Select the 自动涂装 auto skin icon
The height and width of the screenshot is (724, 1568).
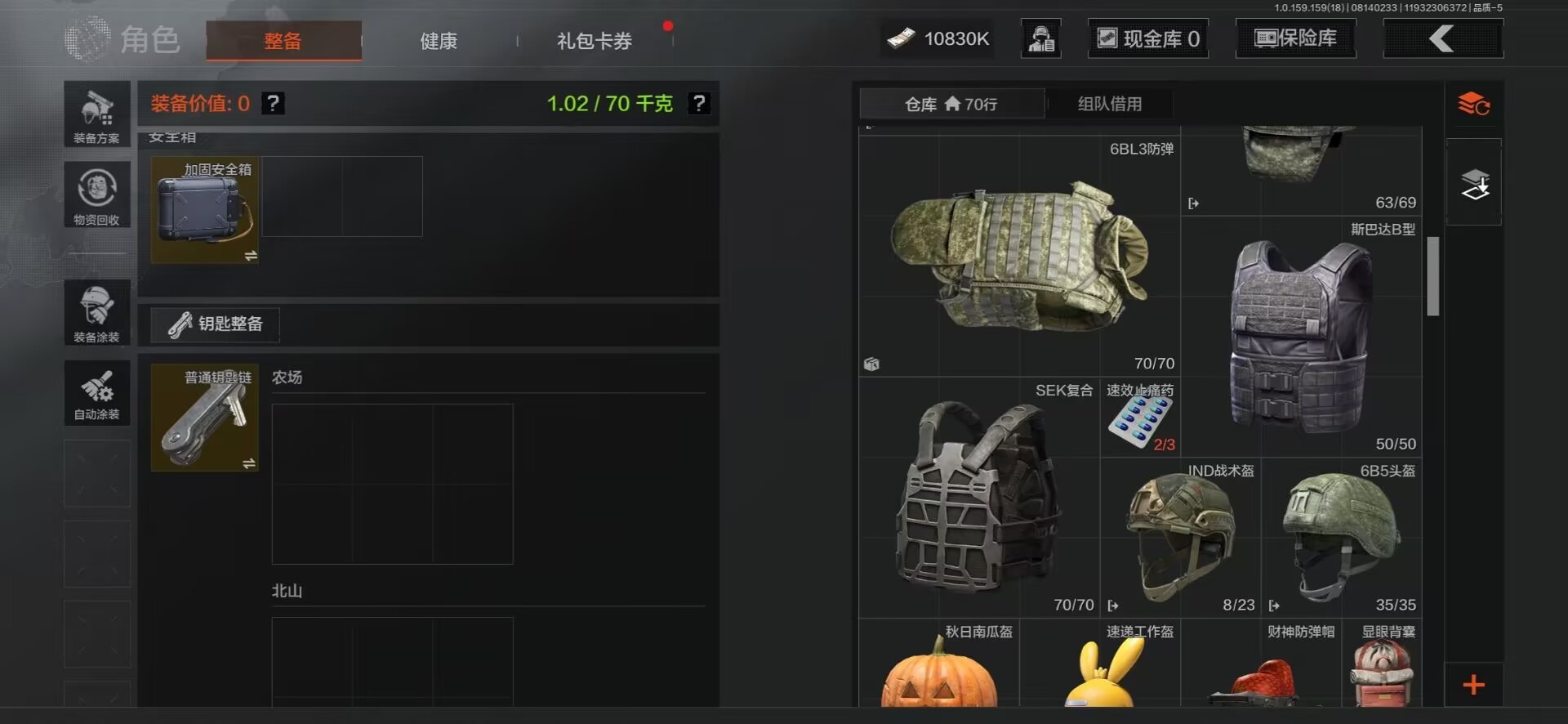coord(97,393)
